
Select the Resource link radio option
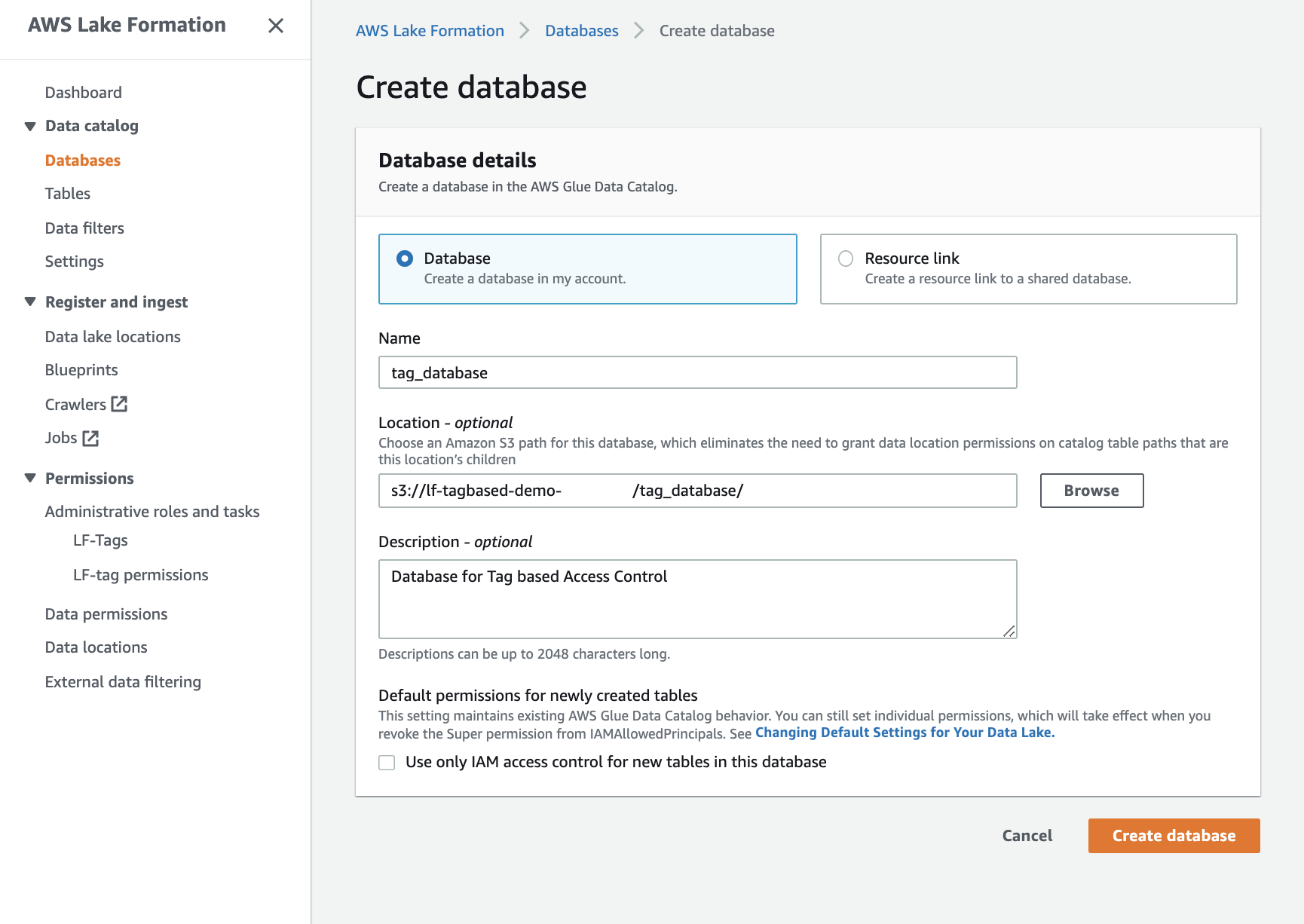tap(846, 259)
